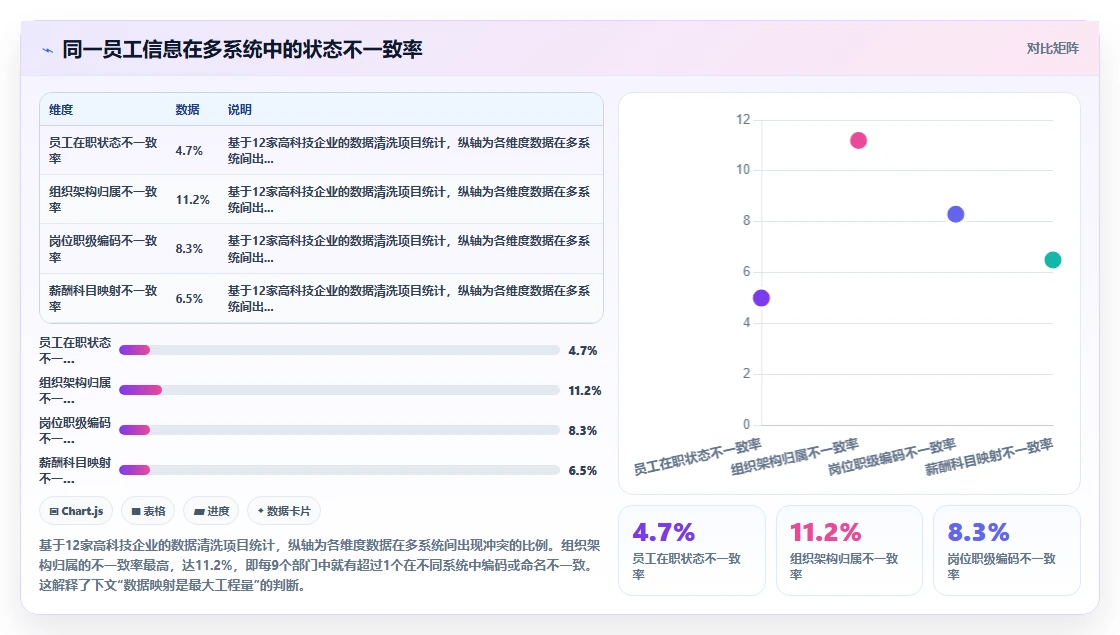Click the 11.2% table value
The height and width of the screenshot is (635, 1120).
coord(193,200)
